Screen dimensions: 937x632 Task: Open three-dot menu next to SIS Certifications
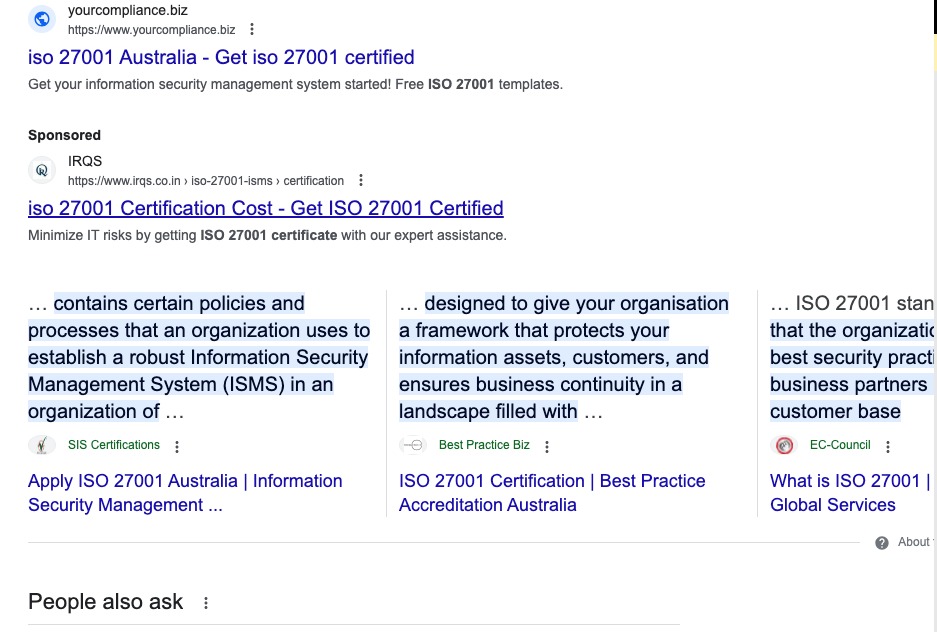177,446
